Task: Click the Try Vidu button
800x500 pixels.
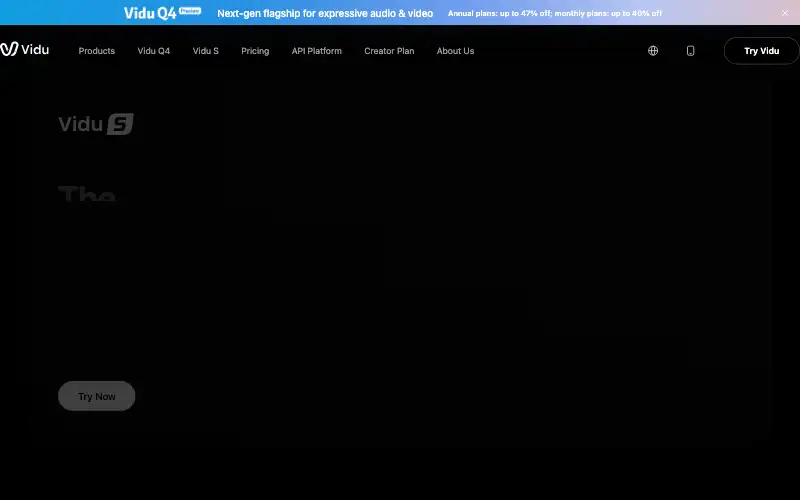Action: [761, 51]
